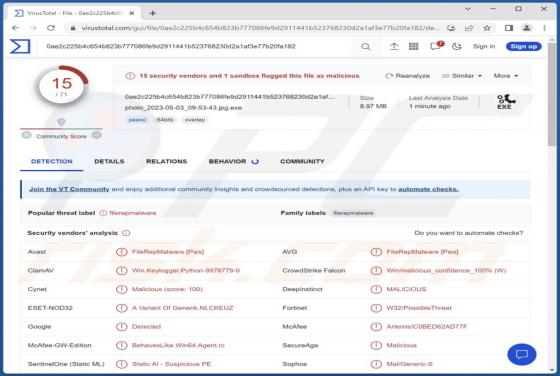The width and height of the screenshot is (560, 376).
Task: Click the Sign up button
Action: (x=524, y=46)
